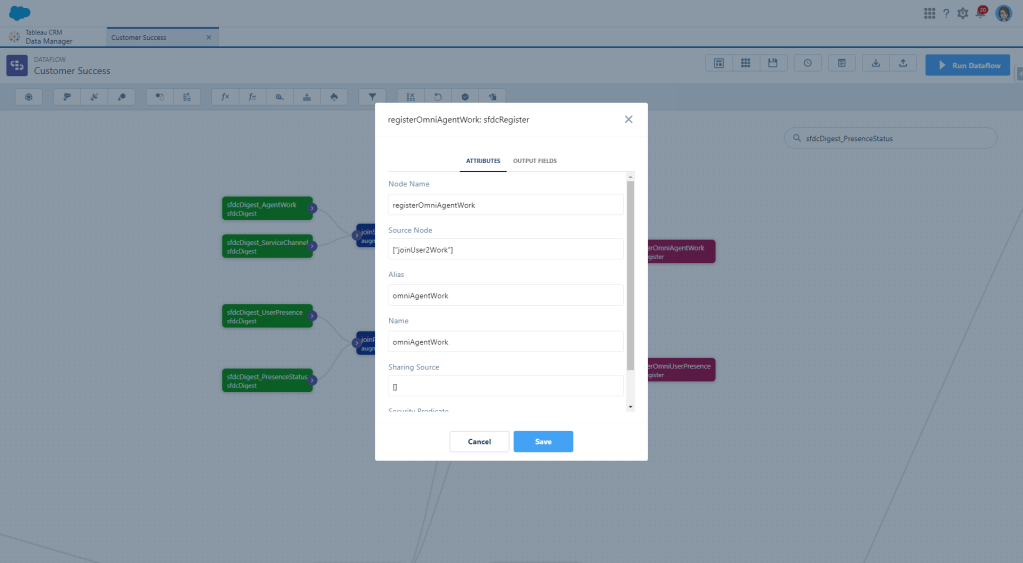This screenshot has width=1023, height=563.
Task: Expand the sfdcDigest_AgentWork node arrow
Action: [x=312, y=209]
